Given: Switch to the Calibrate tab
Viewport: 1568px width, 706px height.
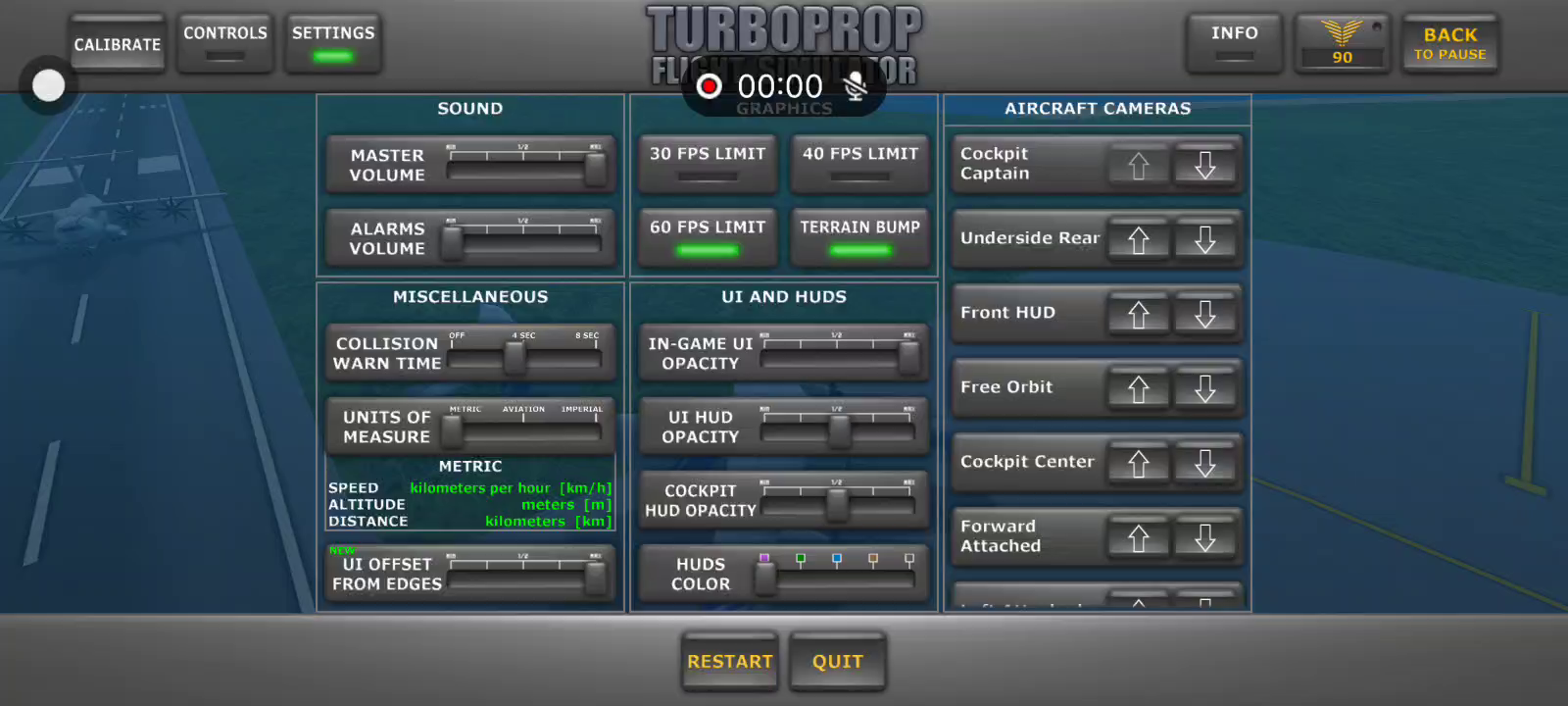Looking at the screenshot, I should (118, 44).
